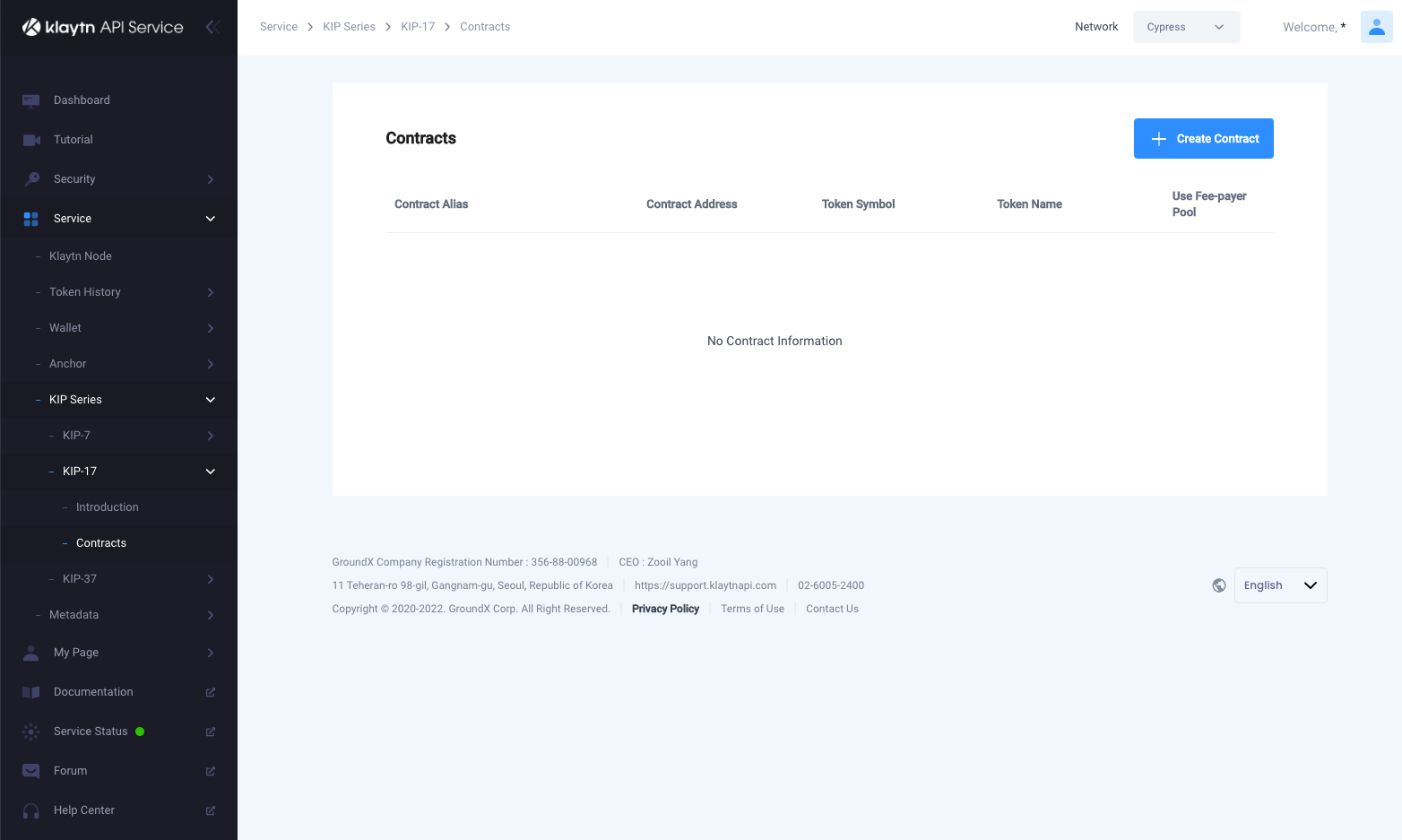The height and width of the screenshot is (840, 1402).
Task: Click the My Page person icon
Action: [x=31, y=653]
